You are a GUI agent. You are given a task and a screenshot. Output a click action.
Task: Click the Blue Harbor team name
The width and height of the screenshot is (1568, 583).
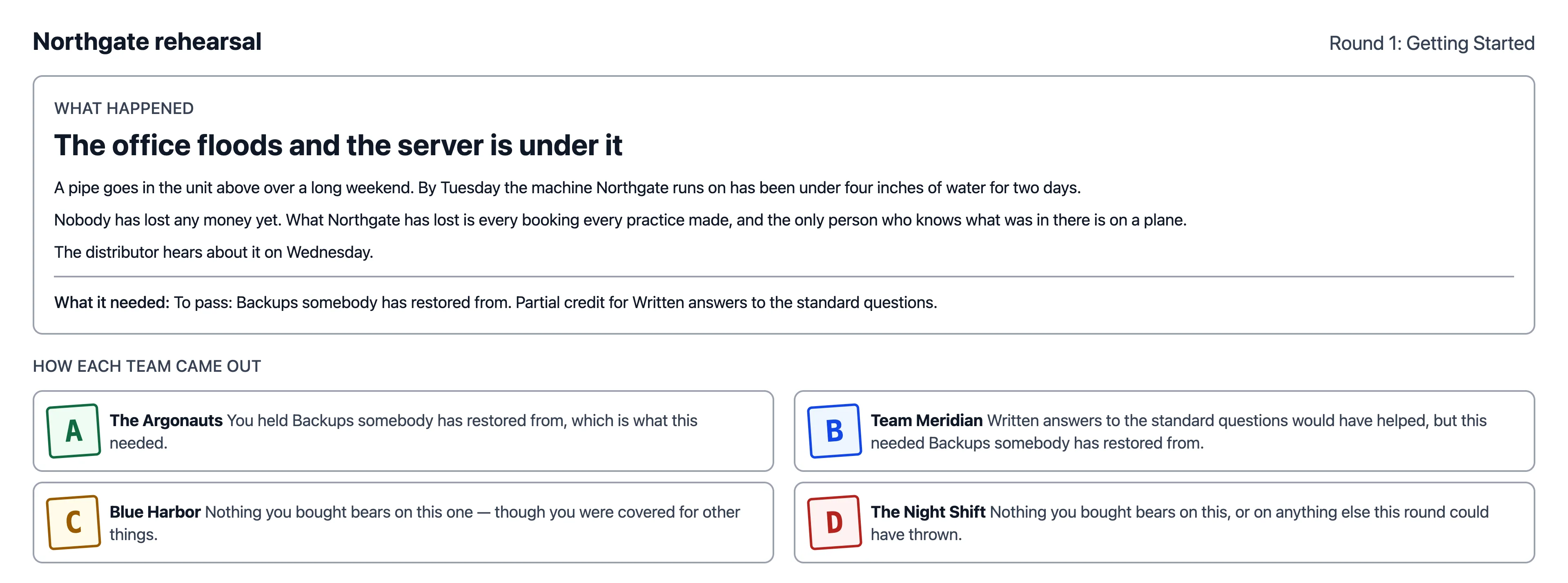155,512
